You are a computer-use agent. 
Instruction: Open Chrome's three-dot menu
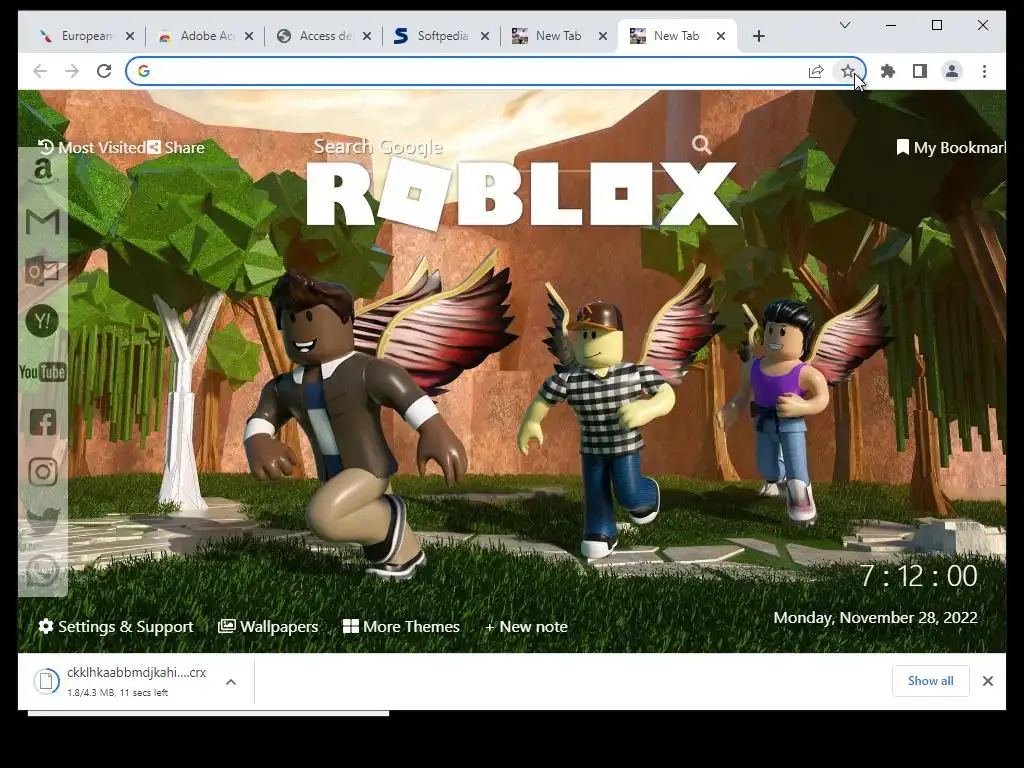pos(984,71)
